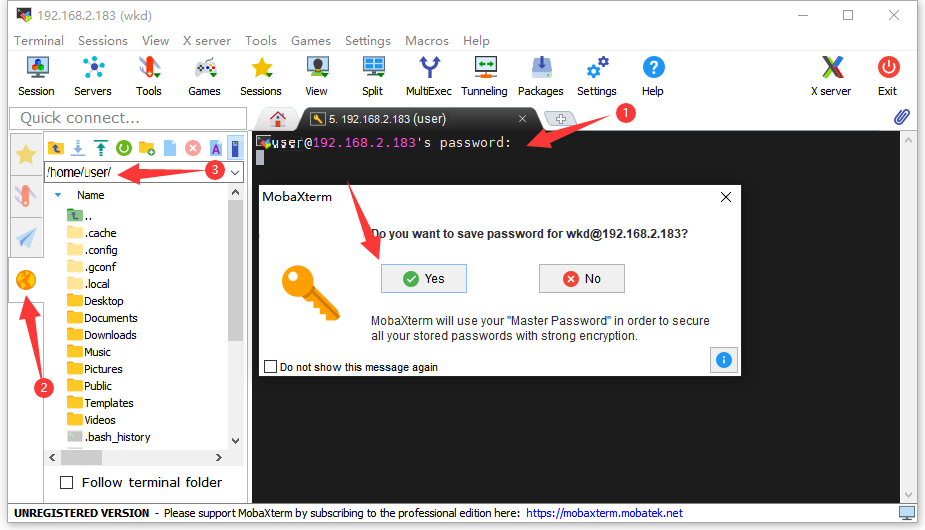
Task: Open the Servers toolbar button
Action: [x=93, y=76]
